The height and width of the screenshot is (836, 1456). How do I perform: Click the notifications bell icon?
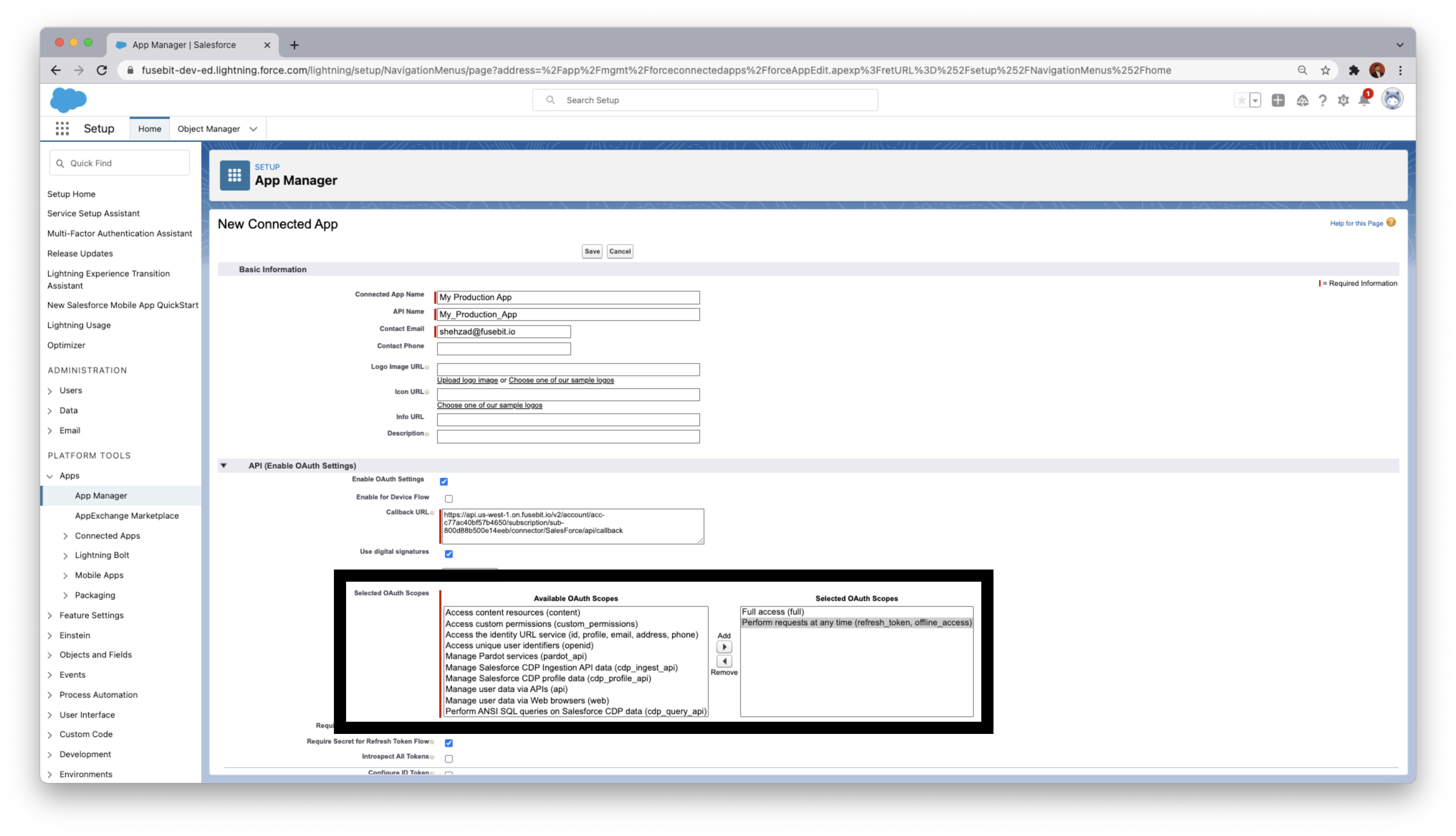(x=1364, y=101)
